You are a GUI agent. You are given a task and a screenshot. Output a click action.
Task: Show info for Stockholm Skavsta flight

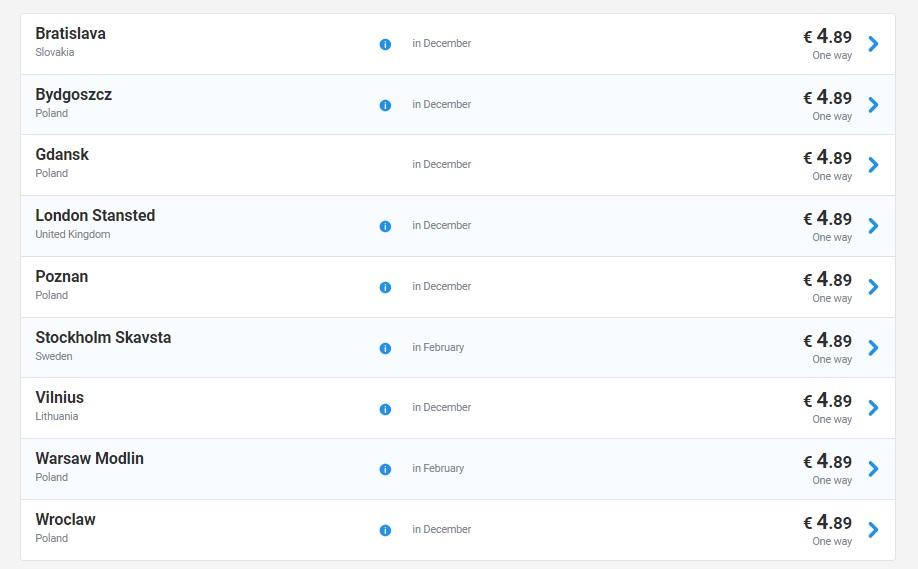coord(385,349)
